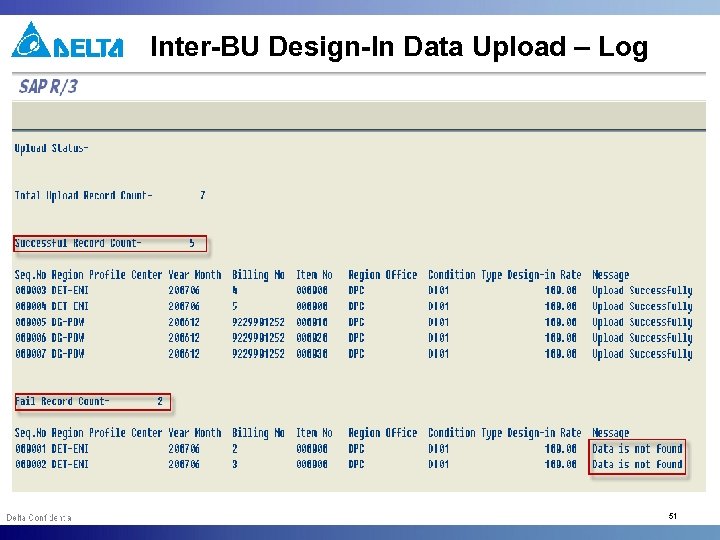The height and width of the screenshot is (540, 720).
Task: Select total upload count value 7
Action: pos(202,195)
